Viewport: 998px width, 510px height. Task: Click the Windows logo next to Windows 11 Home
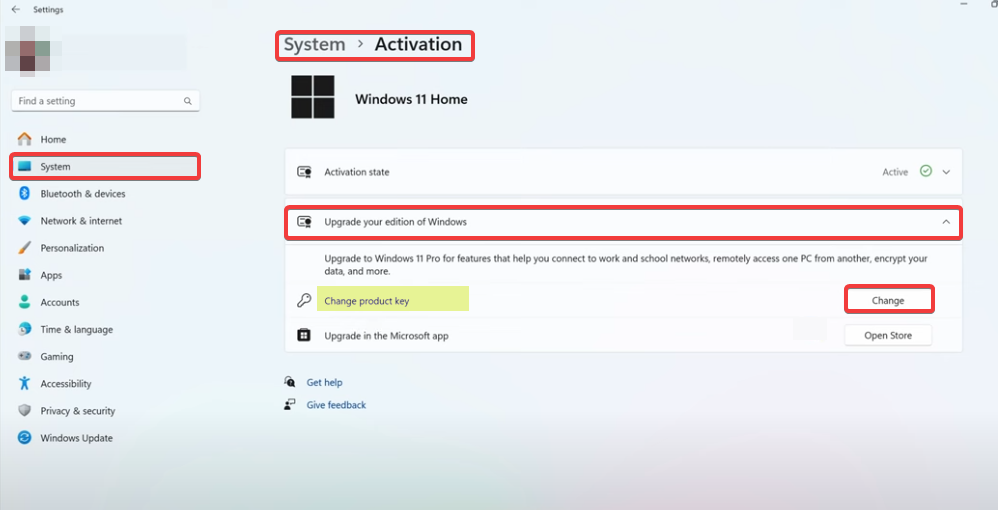tap(313, 97)
